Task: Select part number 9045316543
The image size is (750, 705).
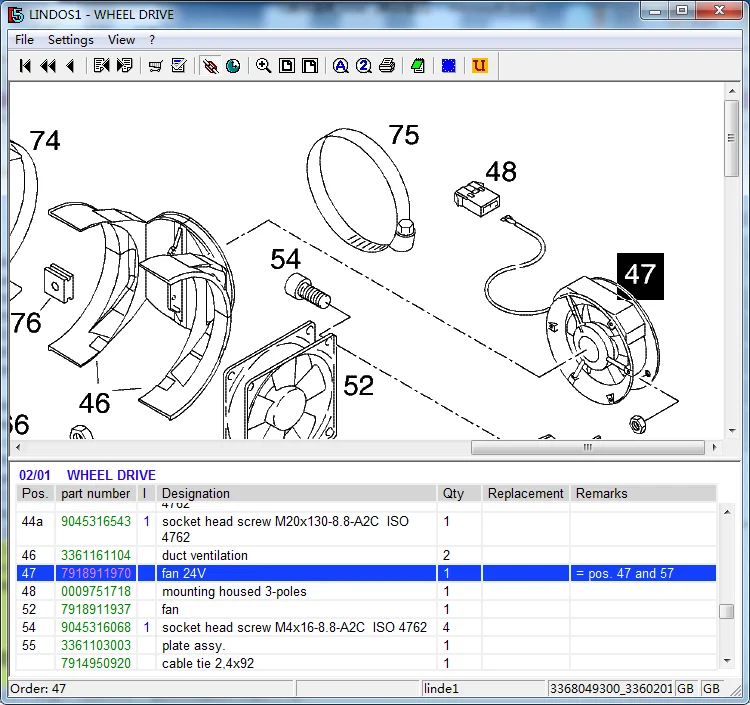Action: tap(96, 521)
